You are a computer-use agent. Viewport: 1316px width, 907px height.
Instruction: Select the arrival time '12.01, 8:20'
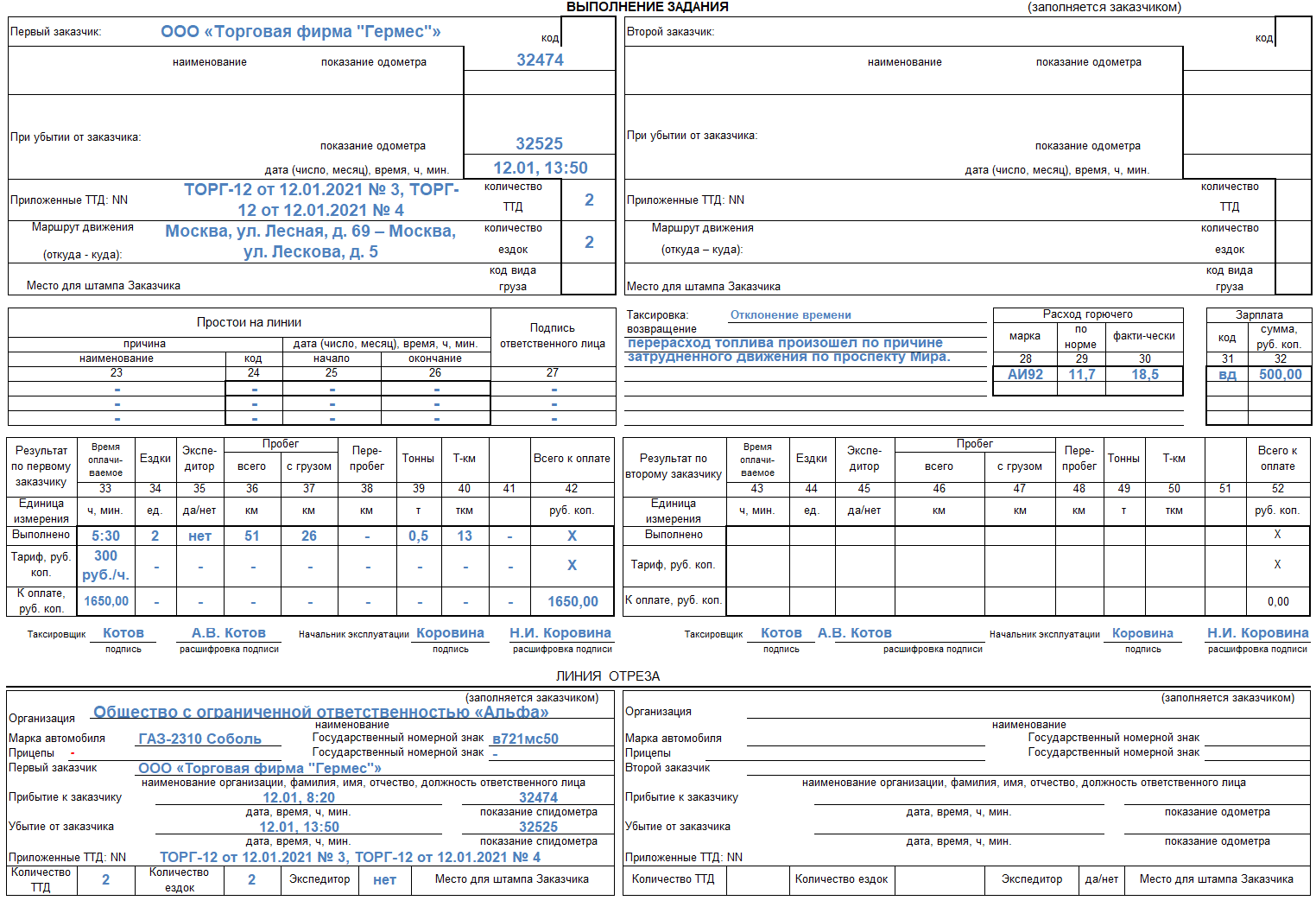pyautogui.click(x=299, y=798)
